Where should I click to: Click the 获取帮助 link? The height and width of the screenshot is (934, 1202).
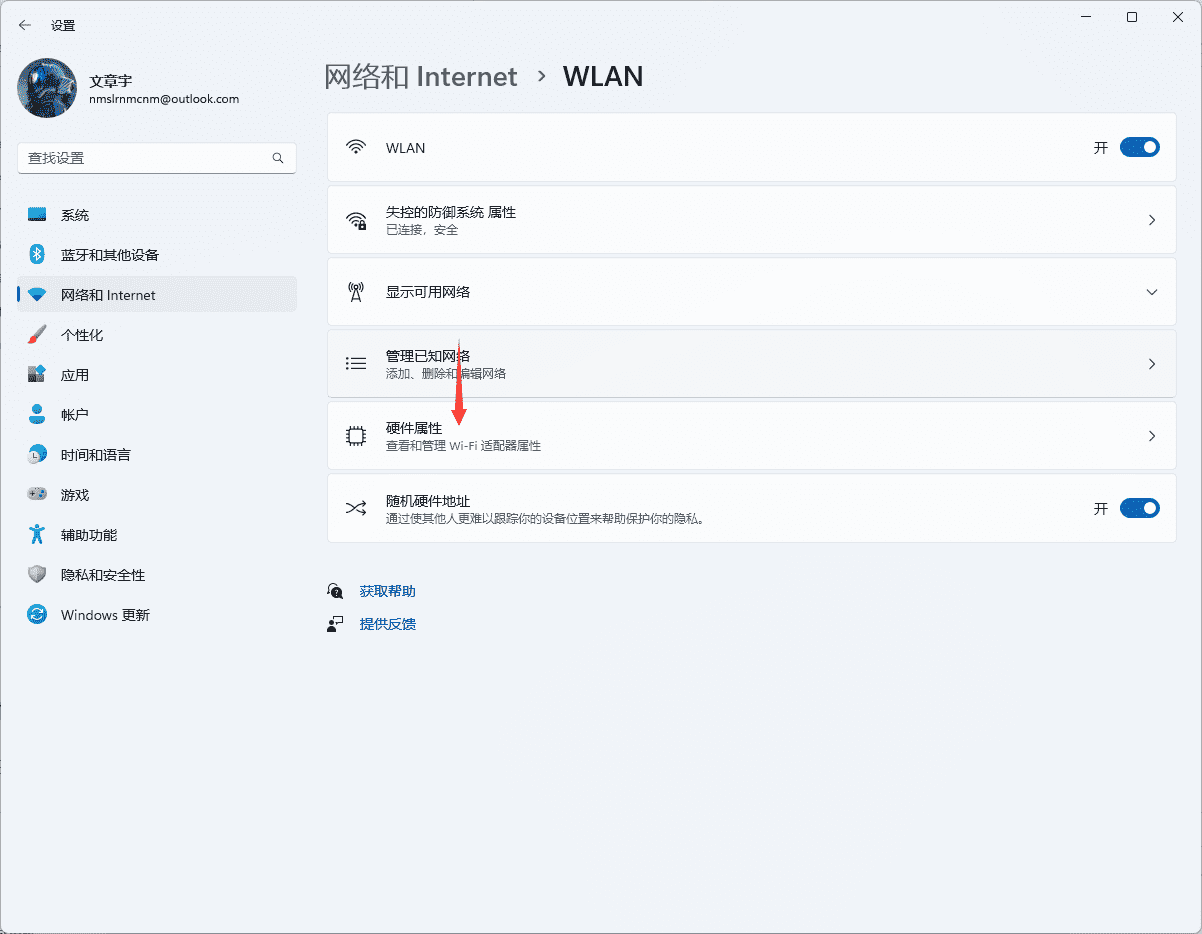386,590
